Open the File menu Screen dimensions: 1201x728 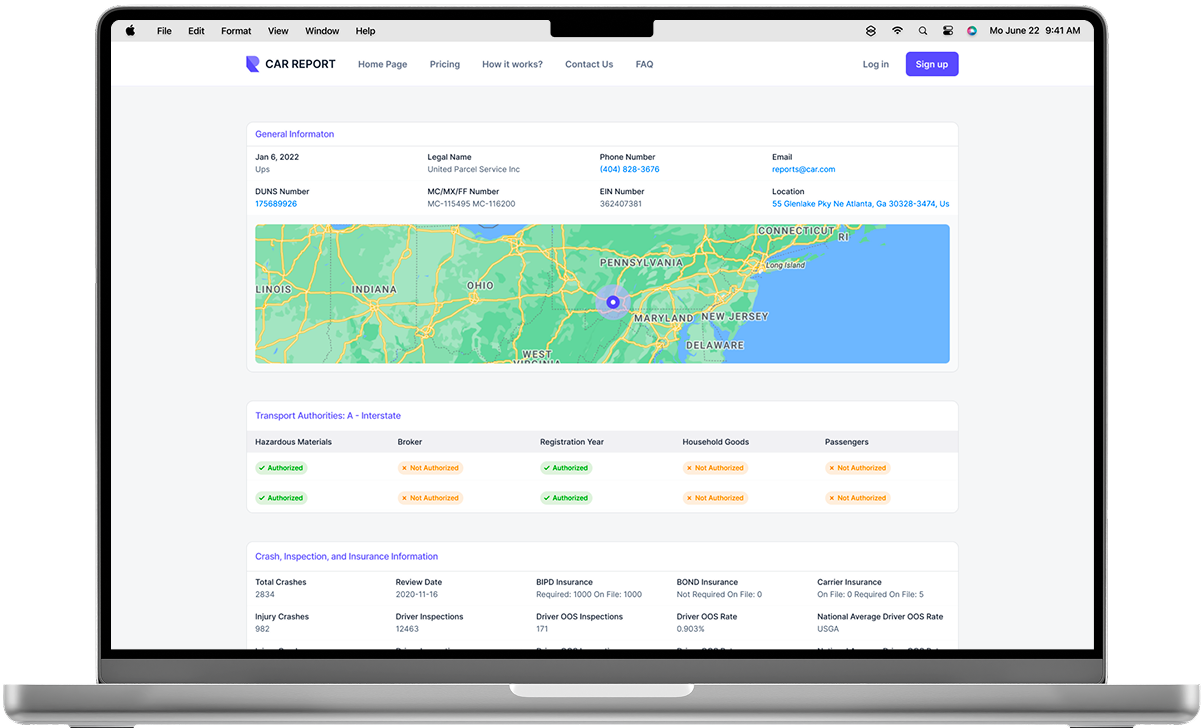[164, 31]
